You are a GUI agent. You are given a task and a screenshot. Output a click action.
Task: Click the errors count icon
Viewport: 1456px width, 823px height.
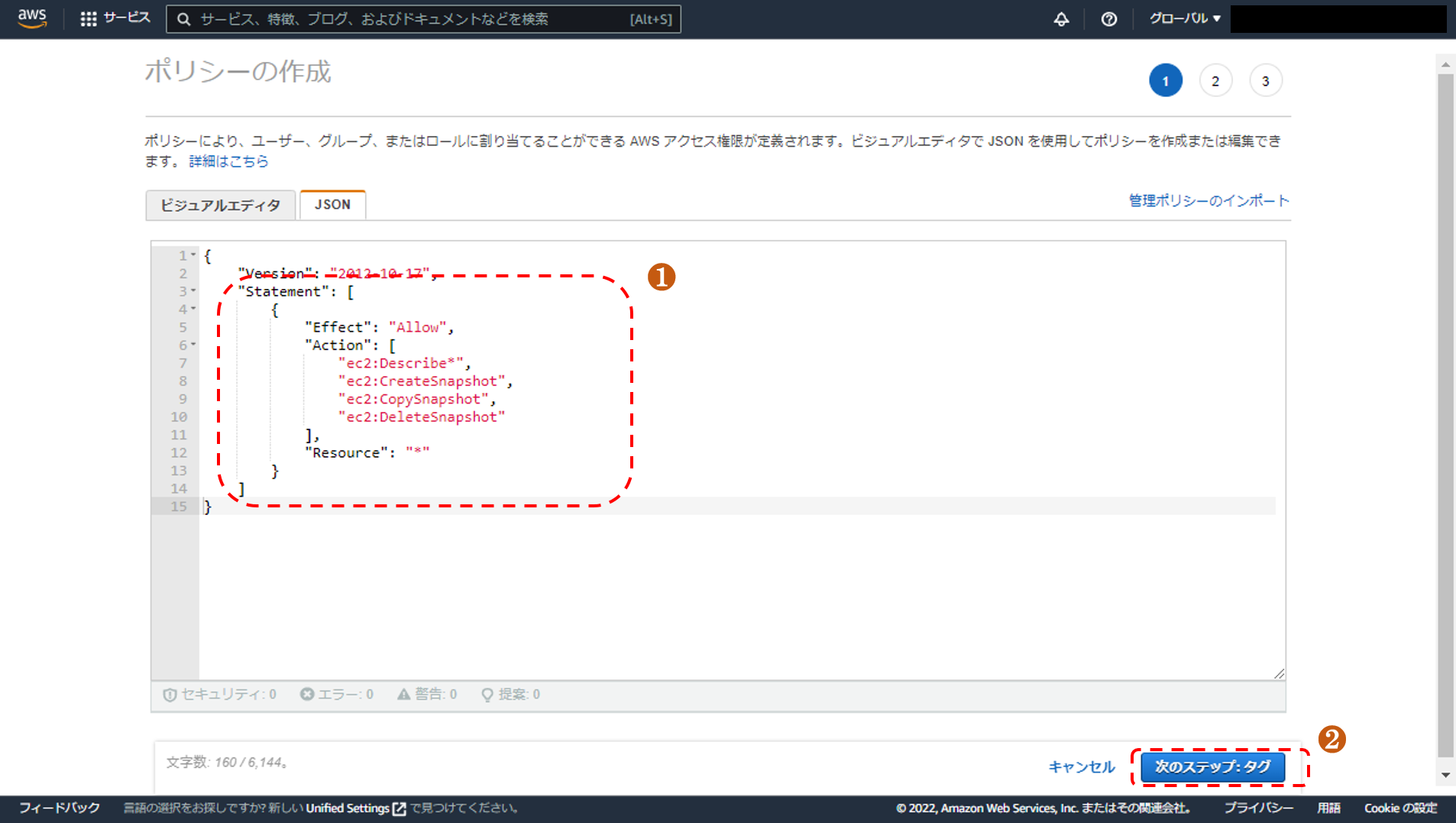pyautogui.click(x=307, y=694)
